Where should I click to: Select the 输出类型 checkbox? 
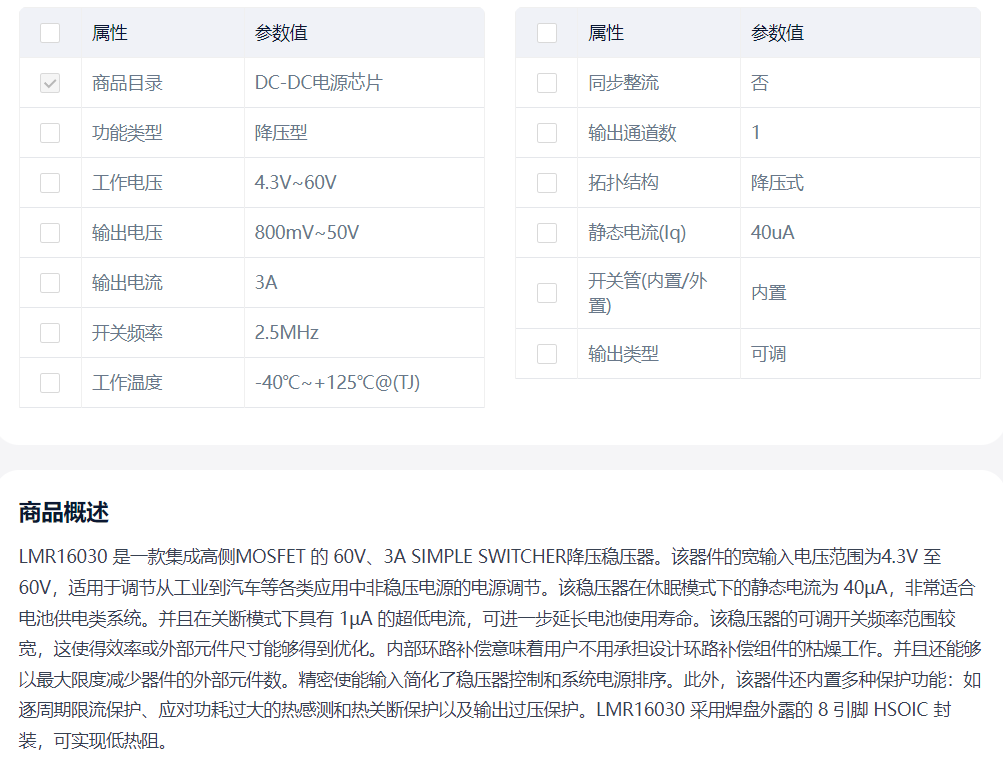tap(547, 354)
